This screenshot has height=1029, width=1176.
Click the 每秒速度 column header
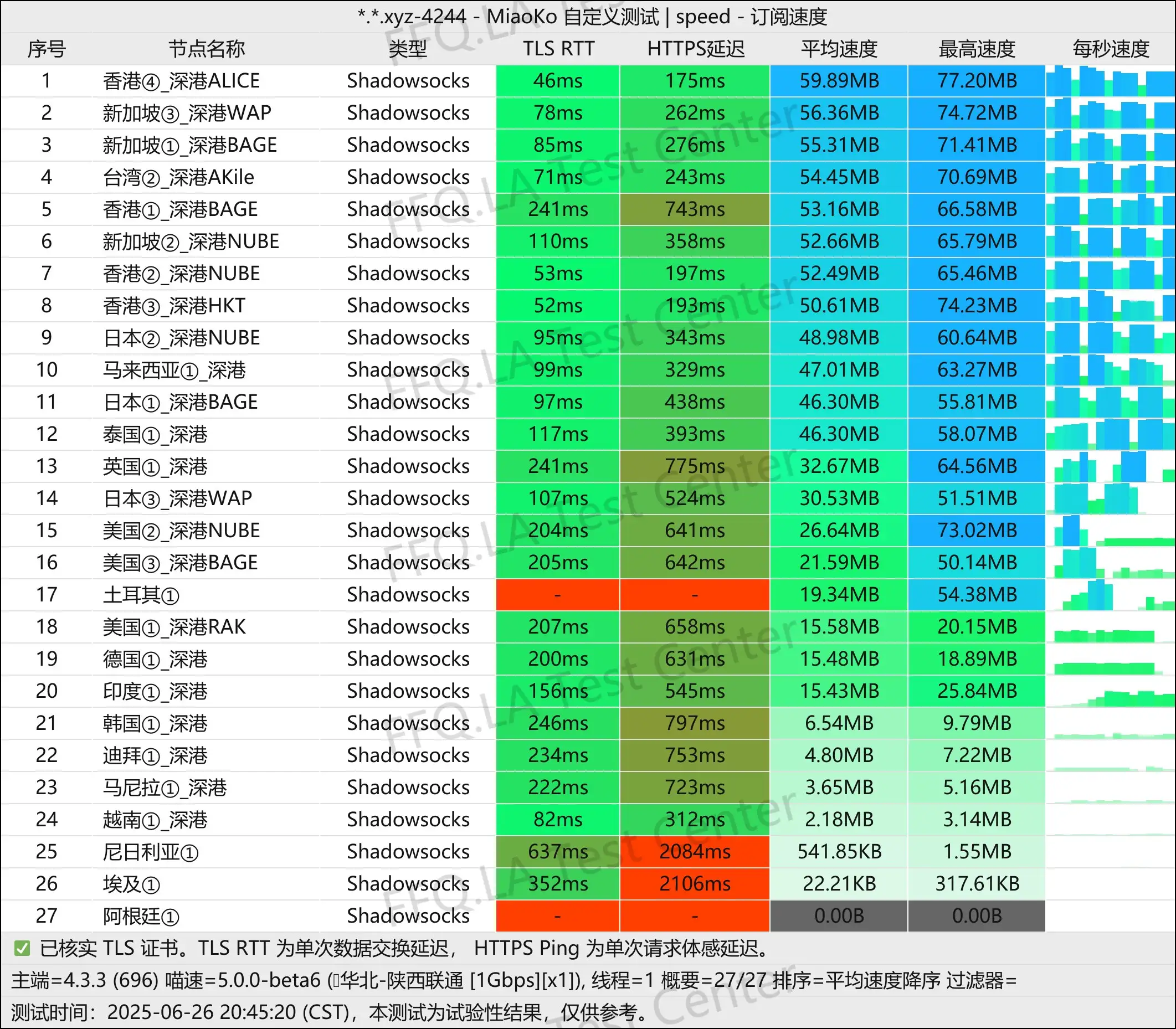1111,49
